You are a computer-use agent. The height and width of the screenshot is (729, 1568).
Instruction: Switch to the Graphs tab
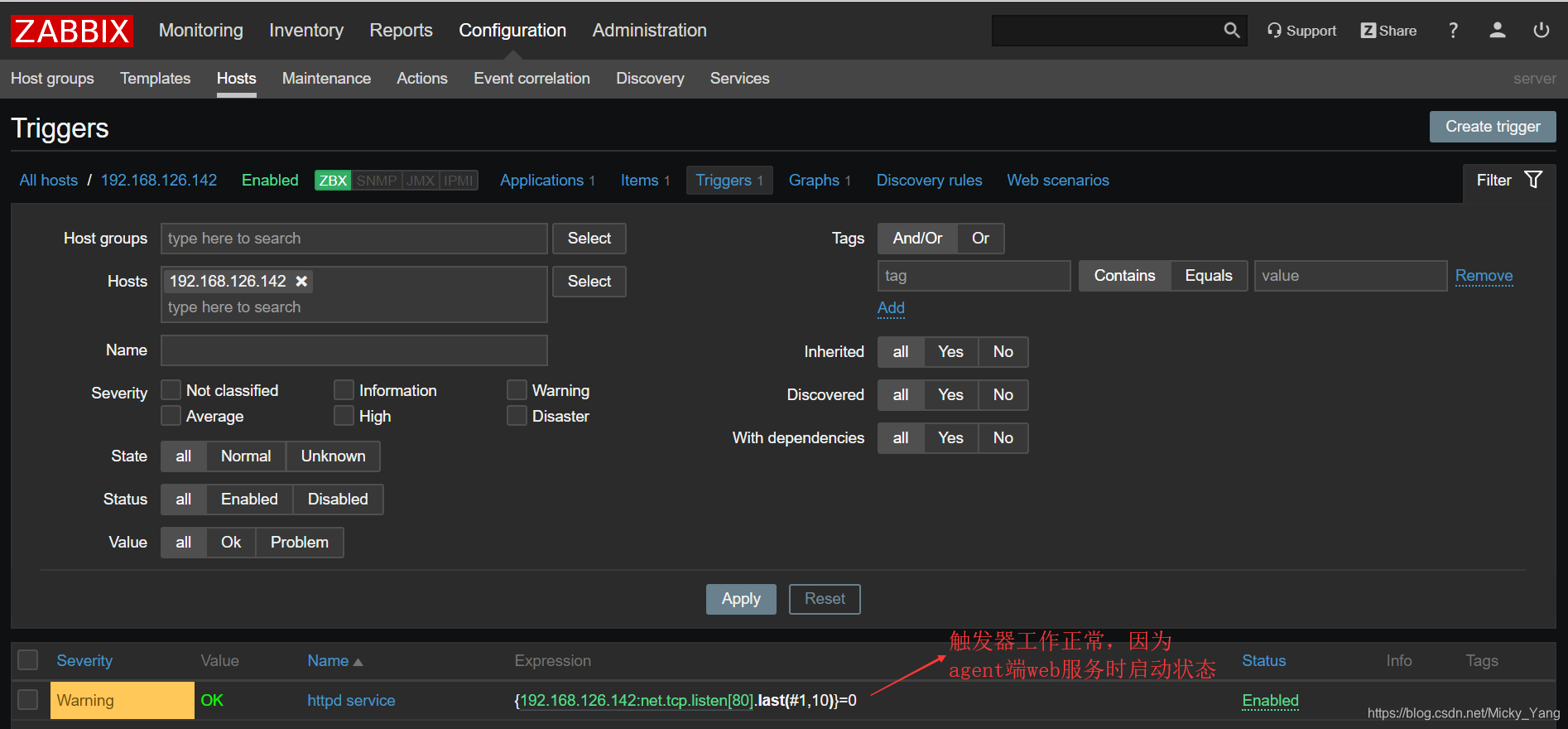(814, 181)
